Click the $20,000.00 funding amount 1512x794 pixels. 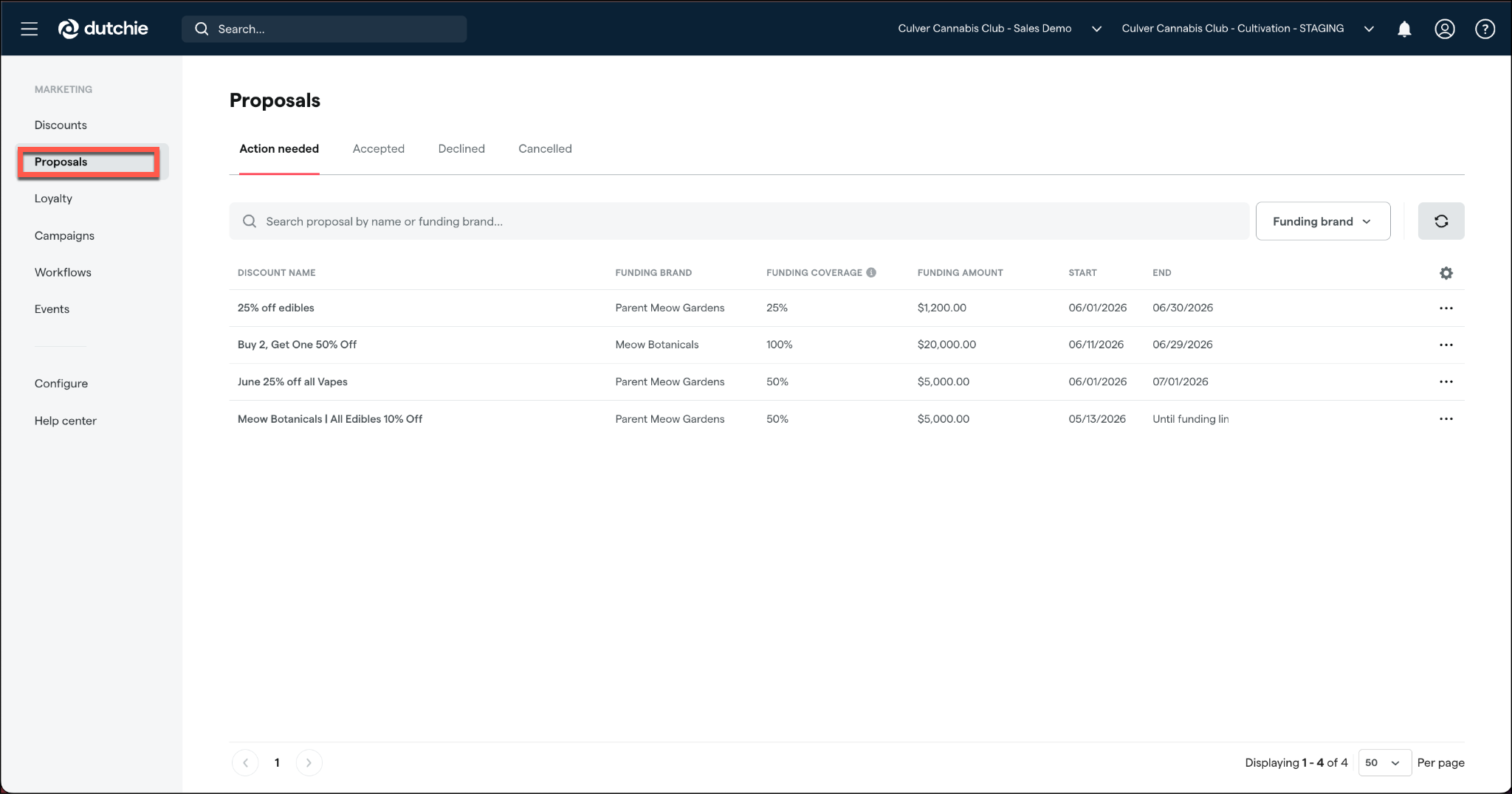[946, 345]
